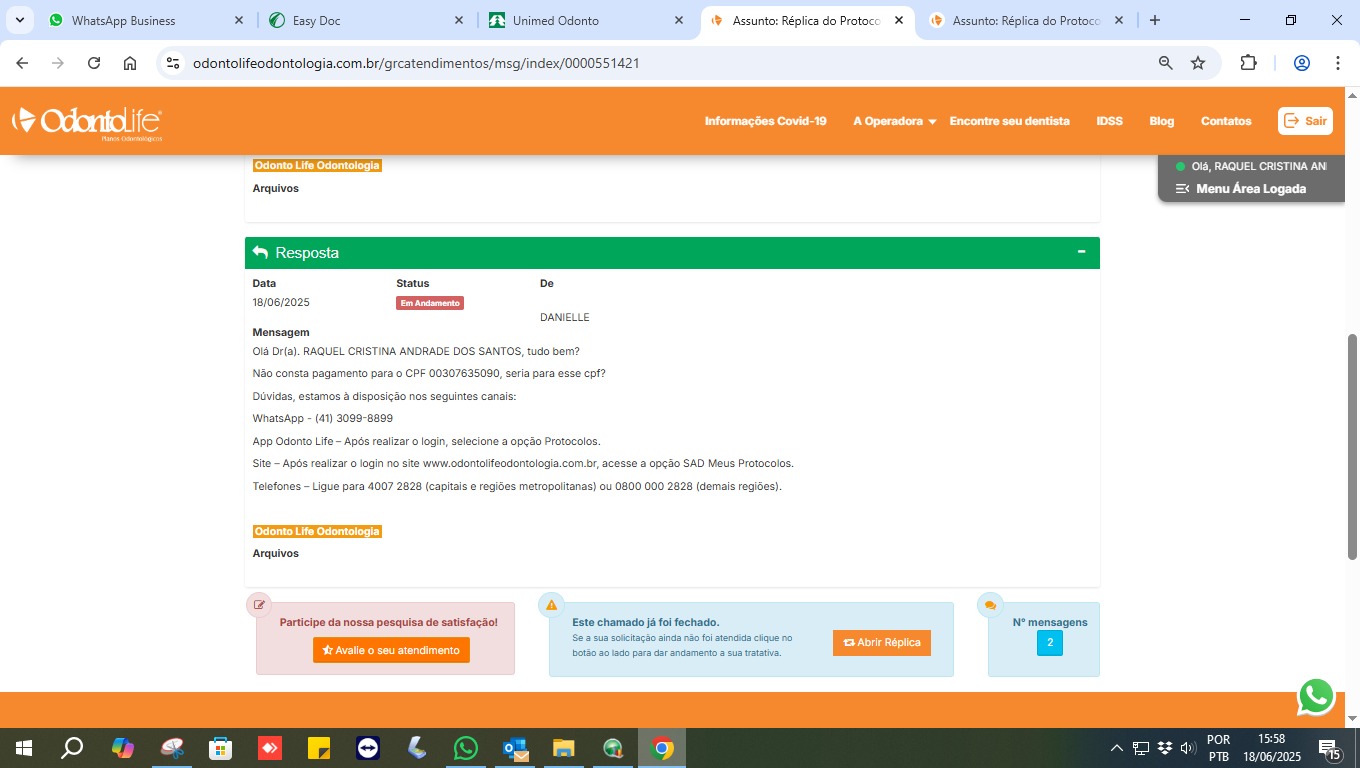Switch to the Easy Doc tab
The height and width of the screenshot is (768, 1360).
click(x=367, y=20)
